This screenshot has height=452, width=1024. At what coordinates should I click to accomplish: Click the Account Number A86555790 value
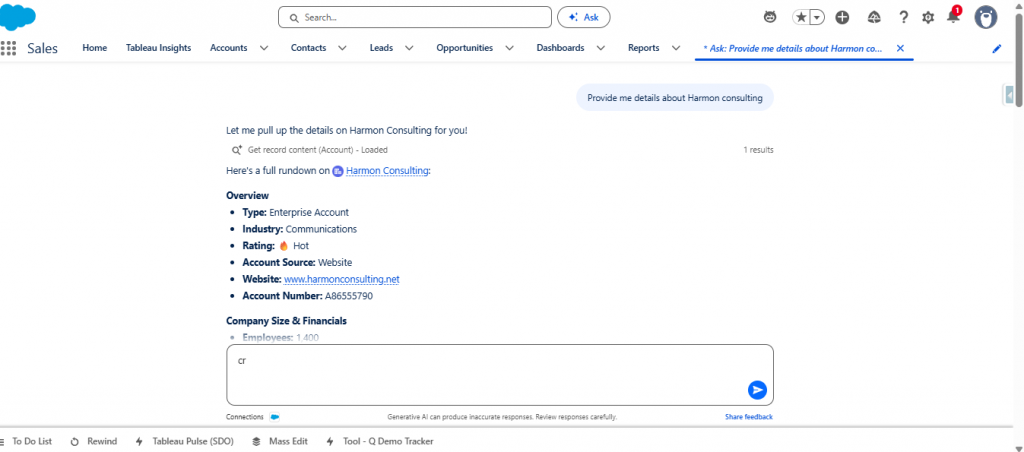coord(349,296)
